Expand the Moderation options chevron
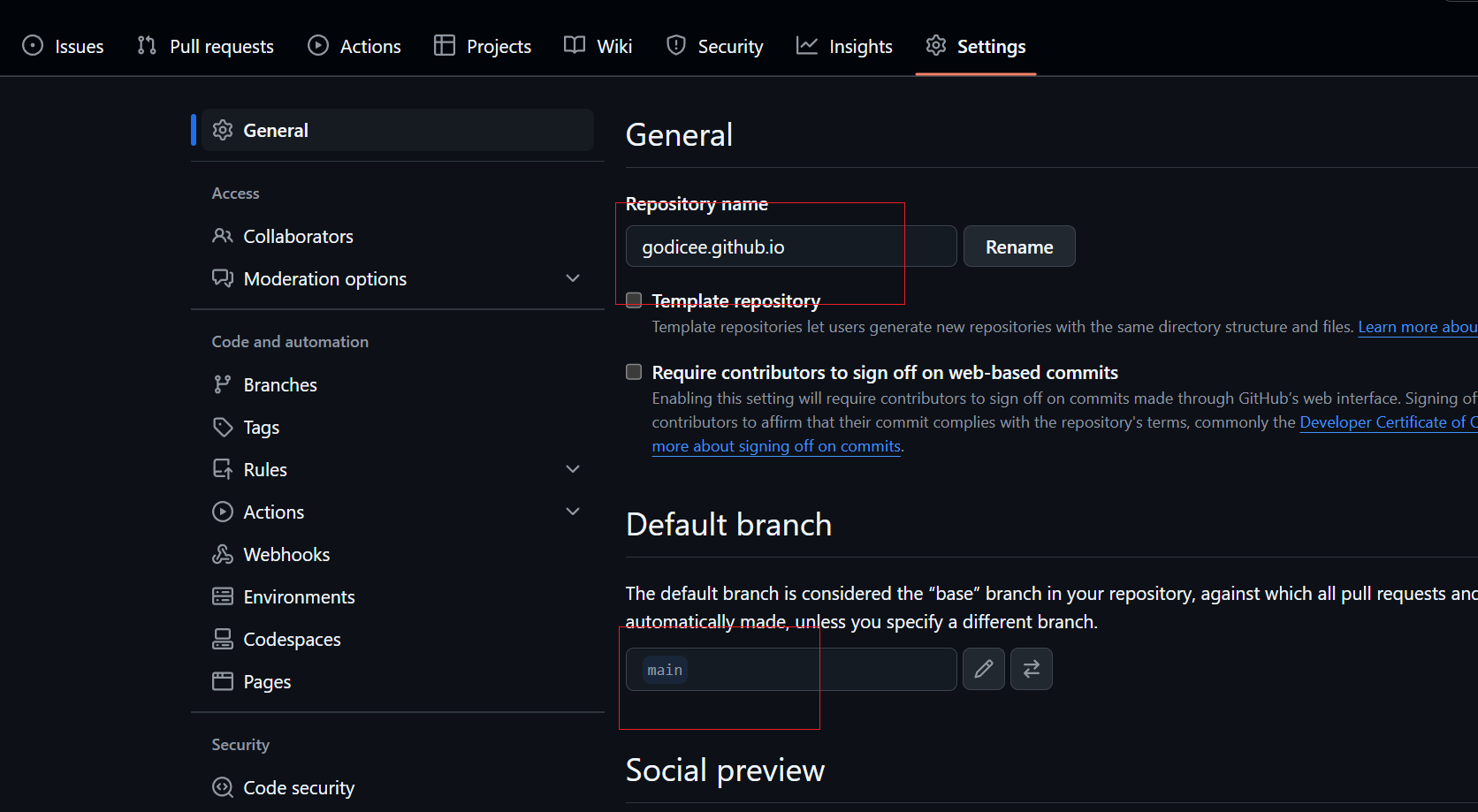The width and height of the screenshot is (1478, 812). [573, 278]
